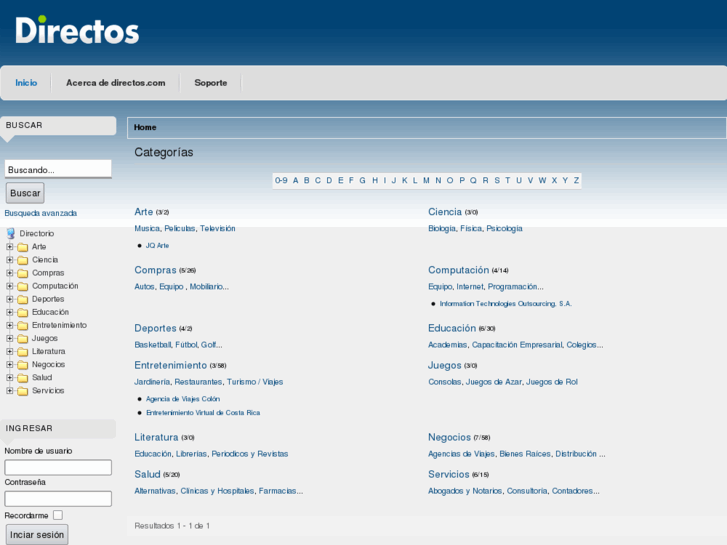Click the Educación folder icon in tree
The height and width of the screenshot is (545, 727).
pos(23,312)
